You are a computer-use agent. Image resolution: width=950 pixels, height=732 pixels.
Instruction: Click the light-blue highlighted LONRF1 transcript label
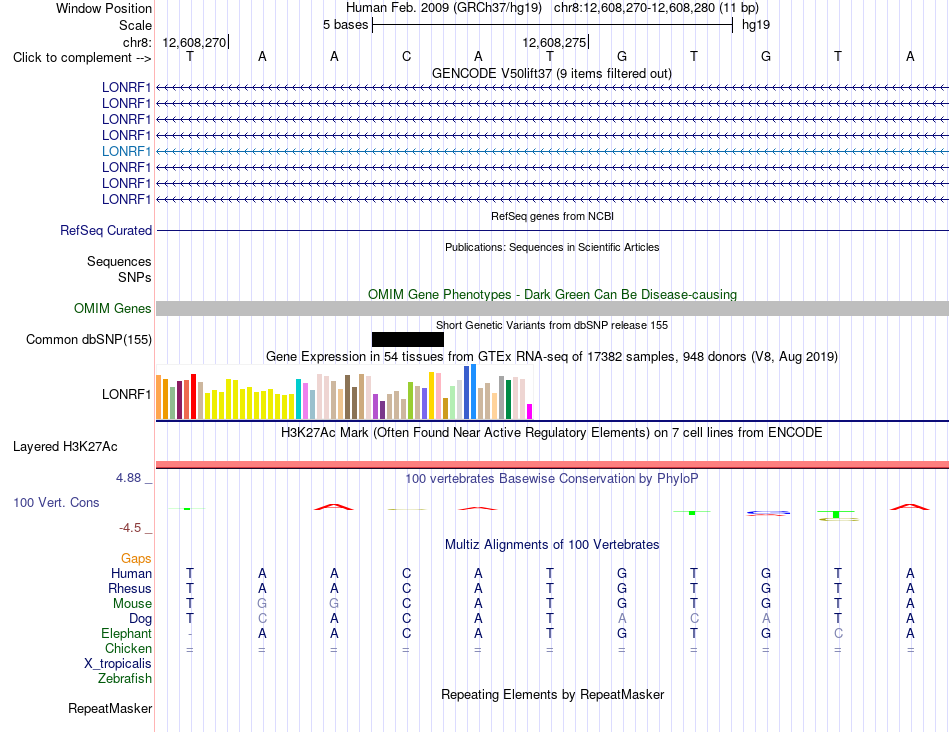point(126,151)
